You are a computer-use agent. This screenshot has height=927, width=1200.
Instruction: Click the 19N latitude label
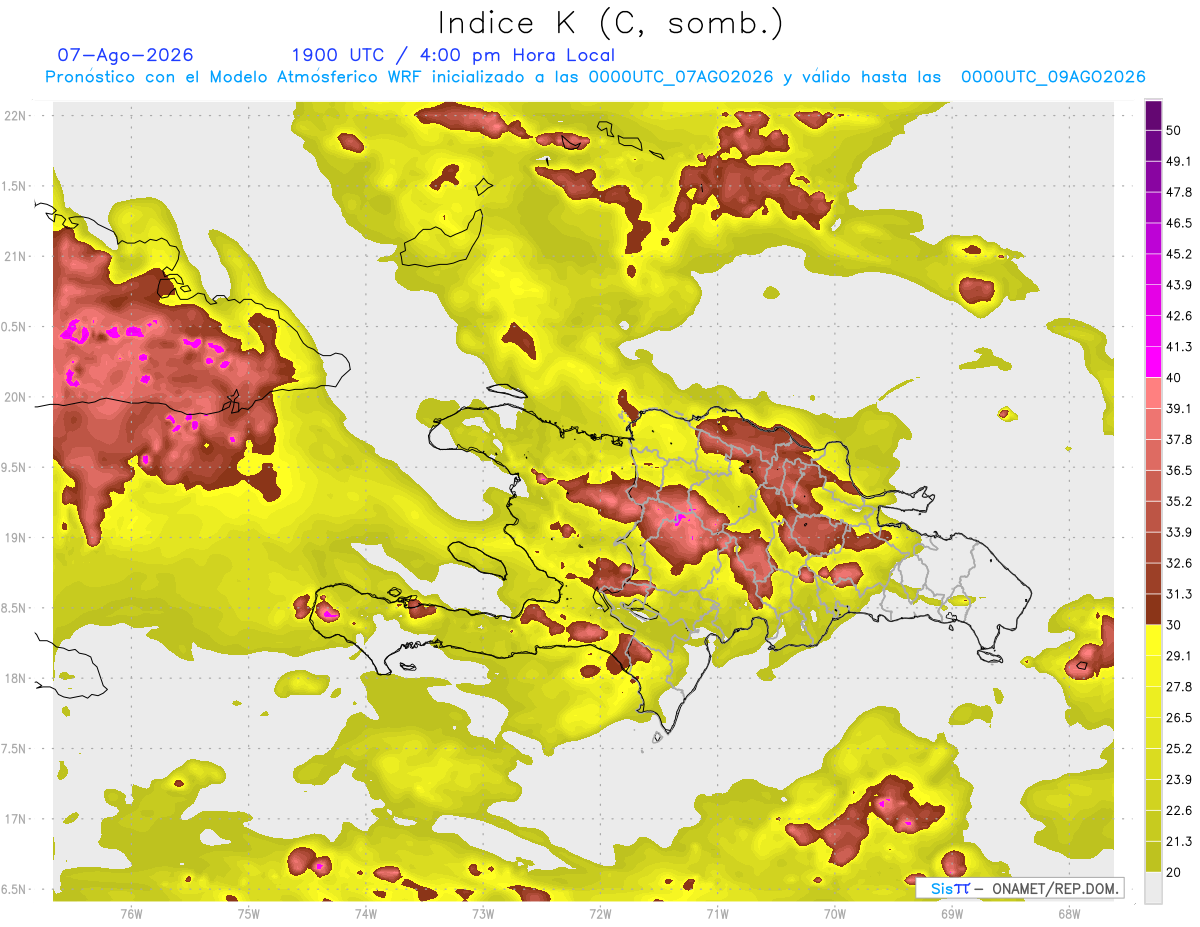point(16,538)
